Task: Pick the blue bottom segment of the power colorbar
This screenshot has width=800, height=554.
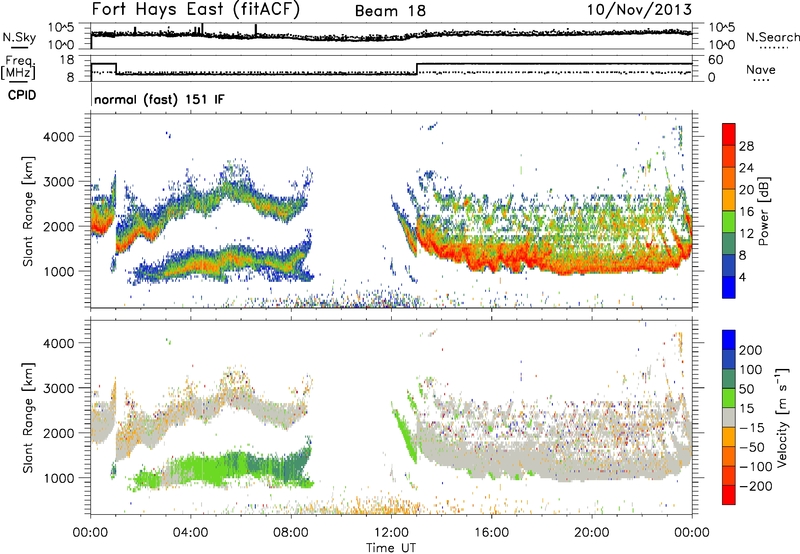Action: pyautogui.click(x=729, y=287)
